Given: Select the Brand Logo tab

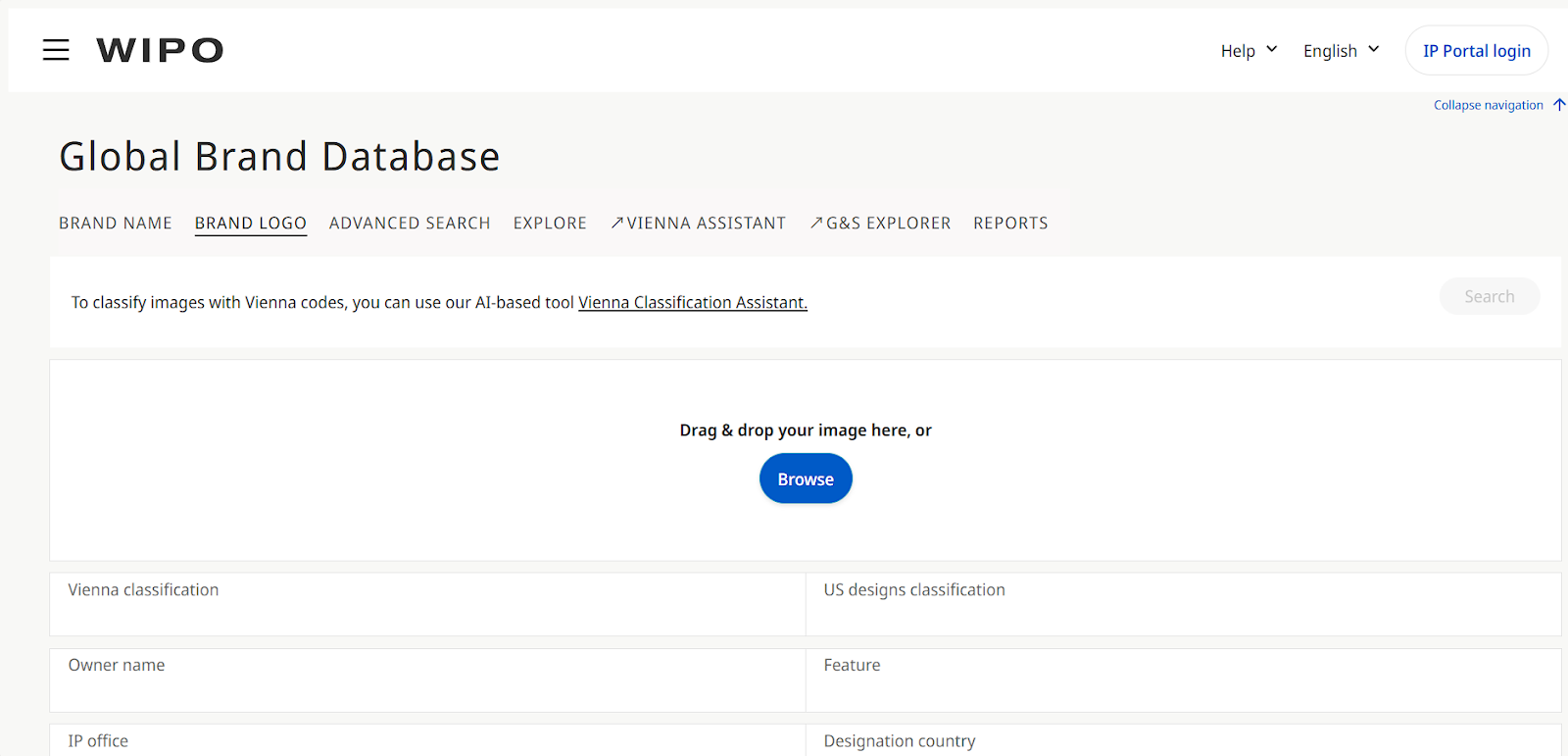Looking at the screenshot, I should click(x=251, y=224).
